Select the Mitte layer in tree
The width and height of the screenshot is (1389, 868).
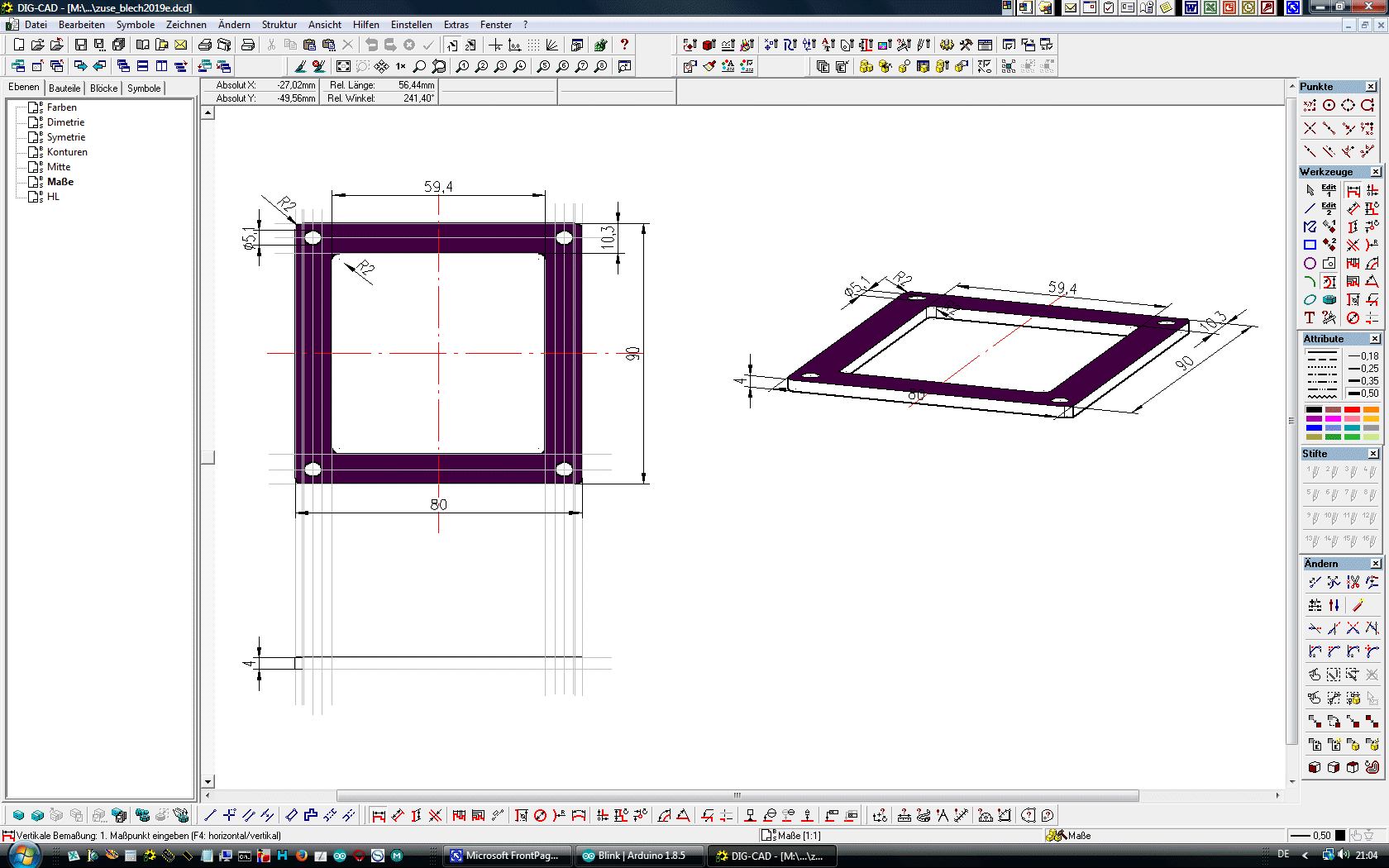click(x=59, y=167)
